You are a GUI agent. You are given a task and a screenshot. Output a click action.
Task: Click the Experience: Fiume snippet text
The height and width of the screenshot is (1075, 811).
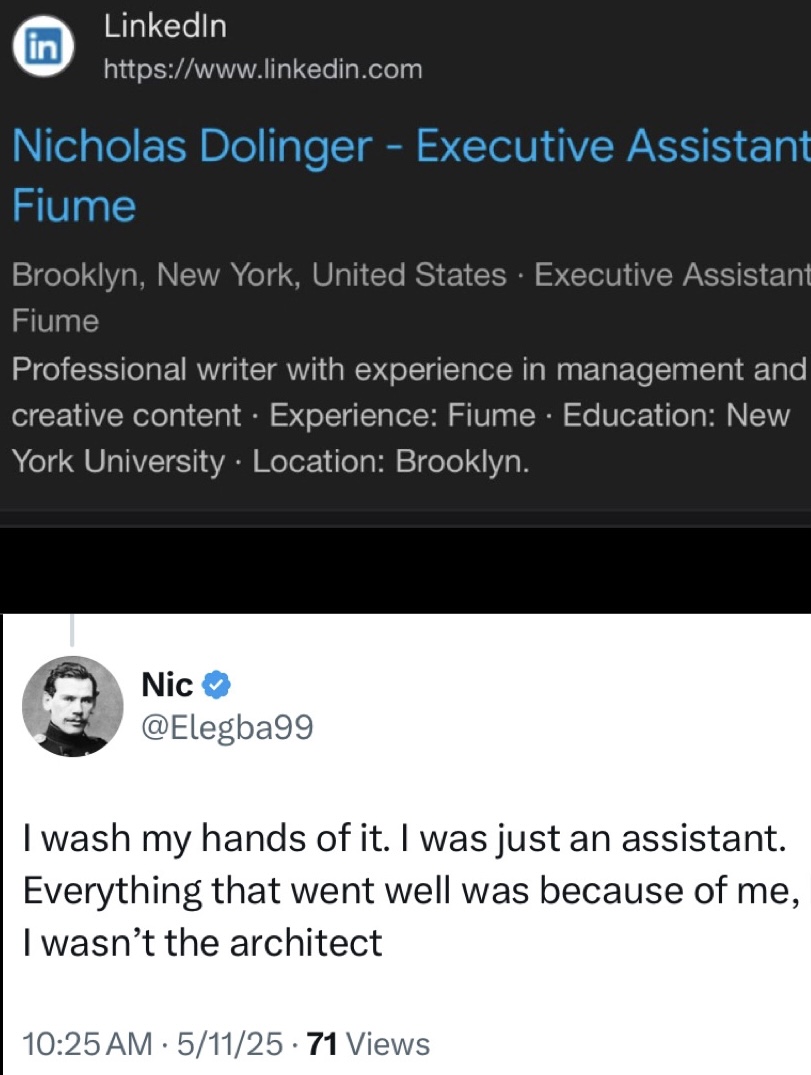(x=402, y=415)
